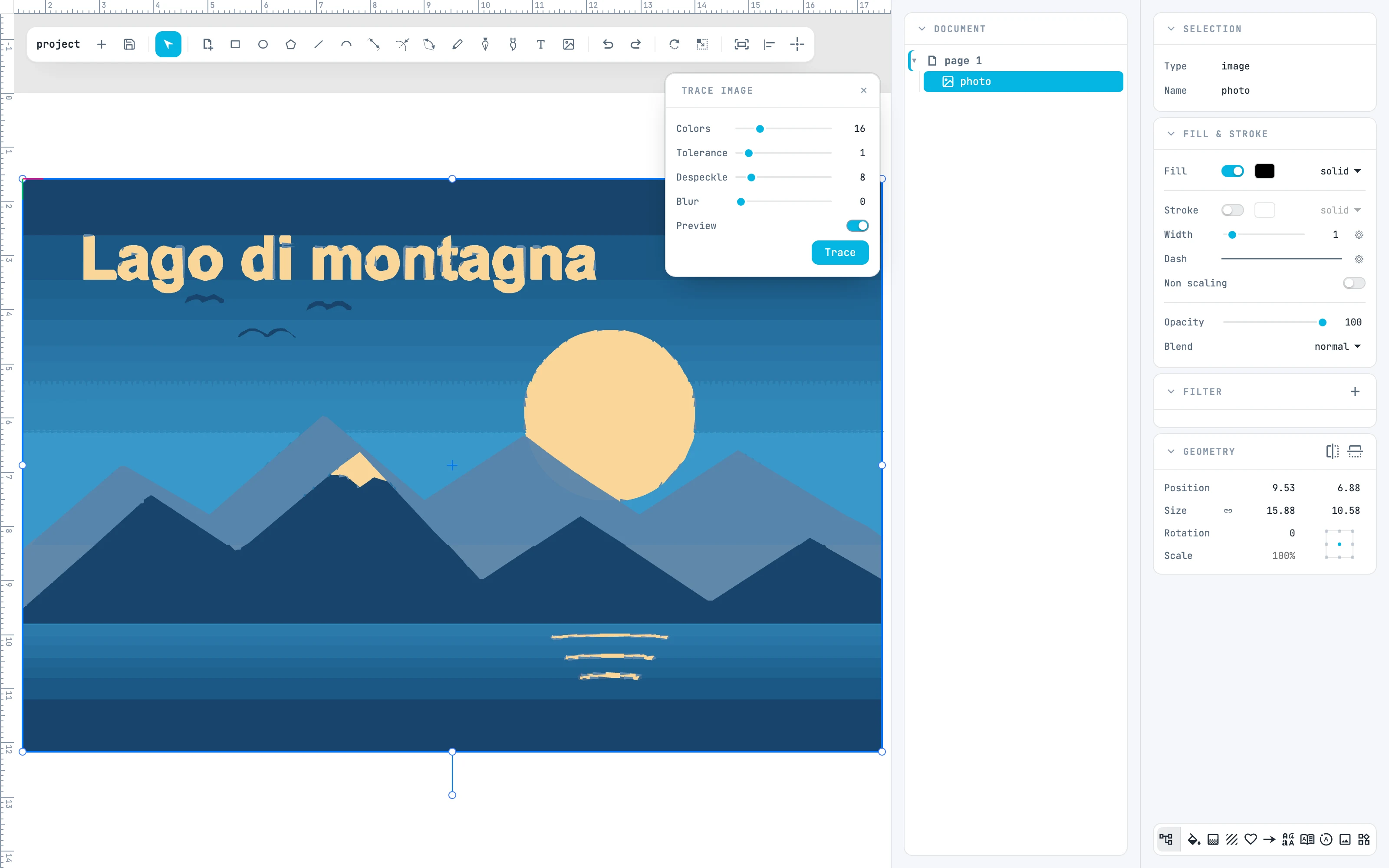Collapse the Geometry section
The width and height of the screenshot is (1389, 868).
1171,451
